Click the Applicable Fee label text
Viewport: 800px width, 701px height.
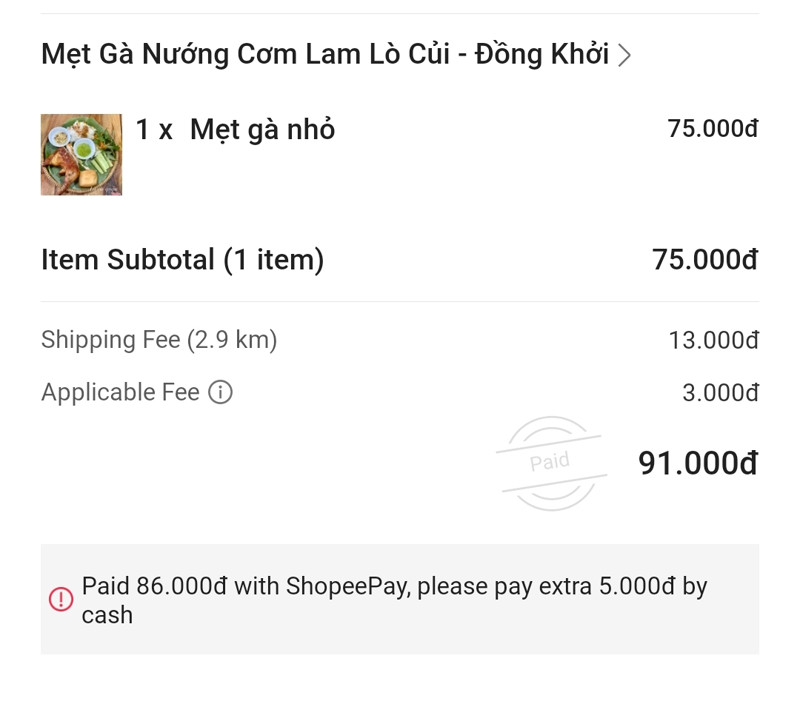click(x=120, y=393)
